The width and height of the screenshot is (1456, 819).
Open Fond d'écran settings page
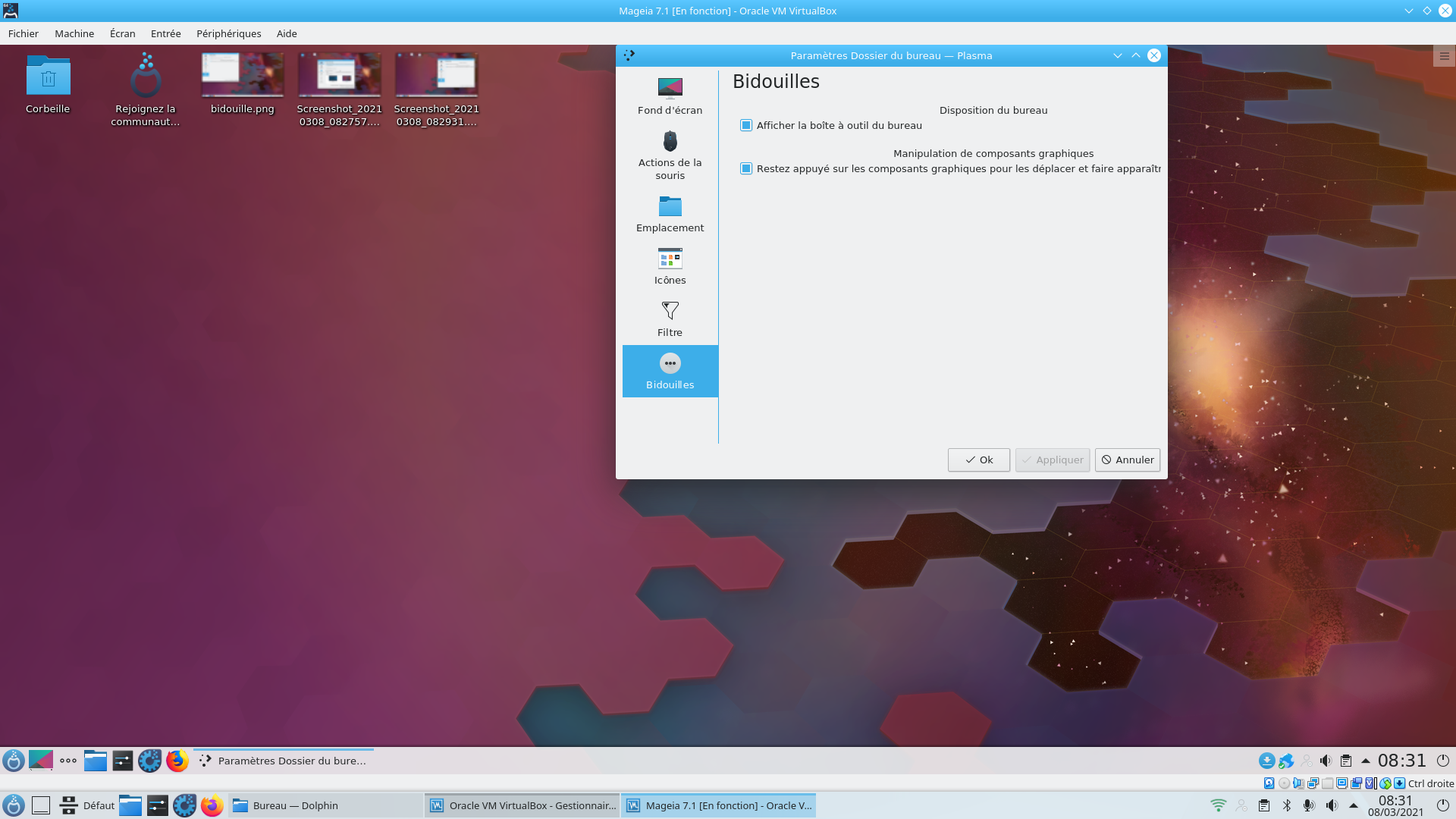click(670, 96)
